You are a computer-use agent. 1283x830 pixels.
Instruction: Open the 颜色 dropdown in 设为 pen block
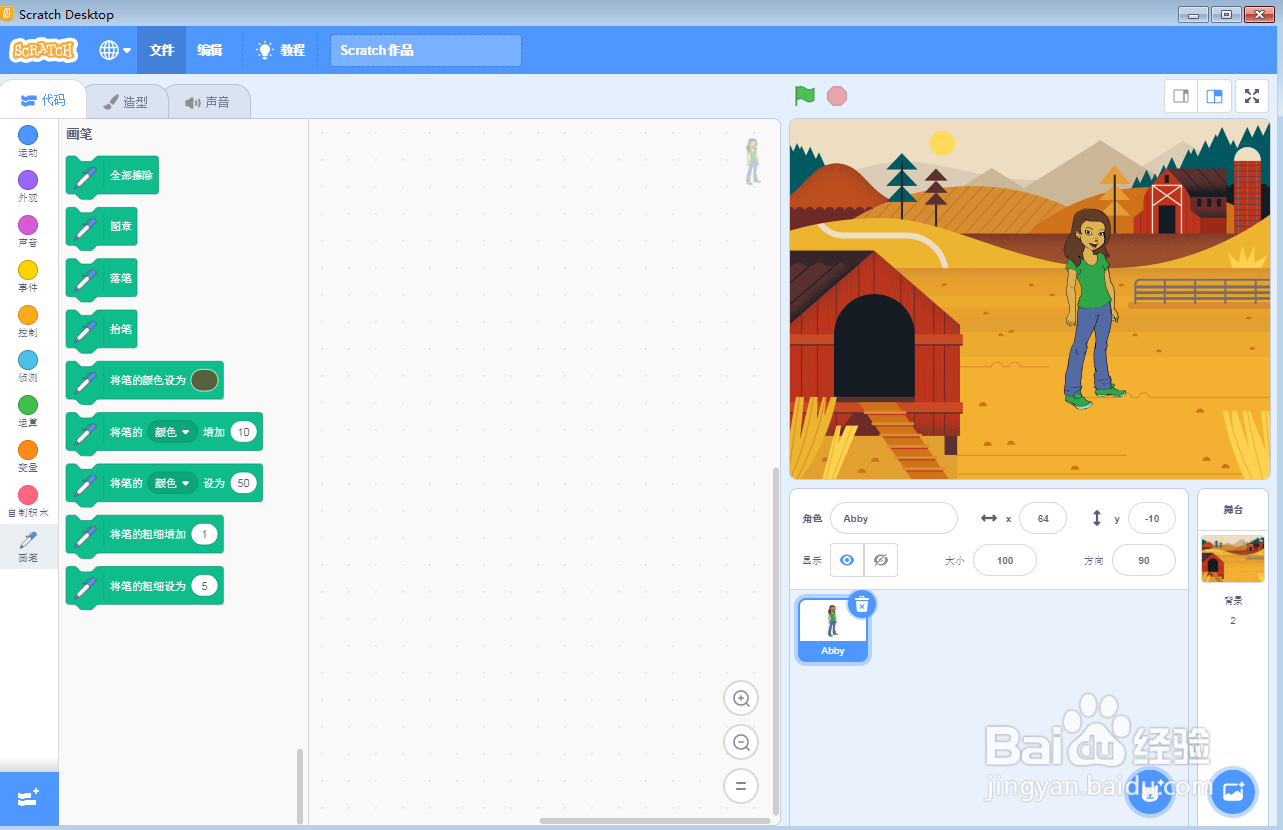pyautogui.click(x=171, y=483)
